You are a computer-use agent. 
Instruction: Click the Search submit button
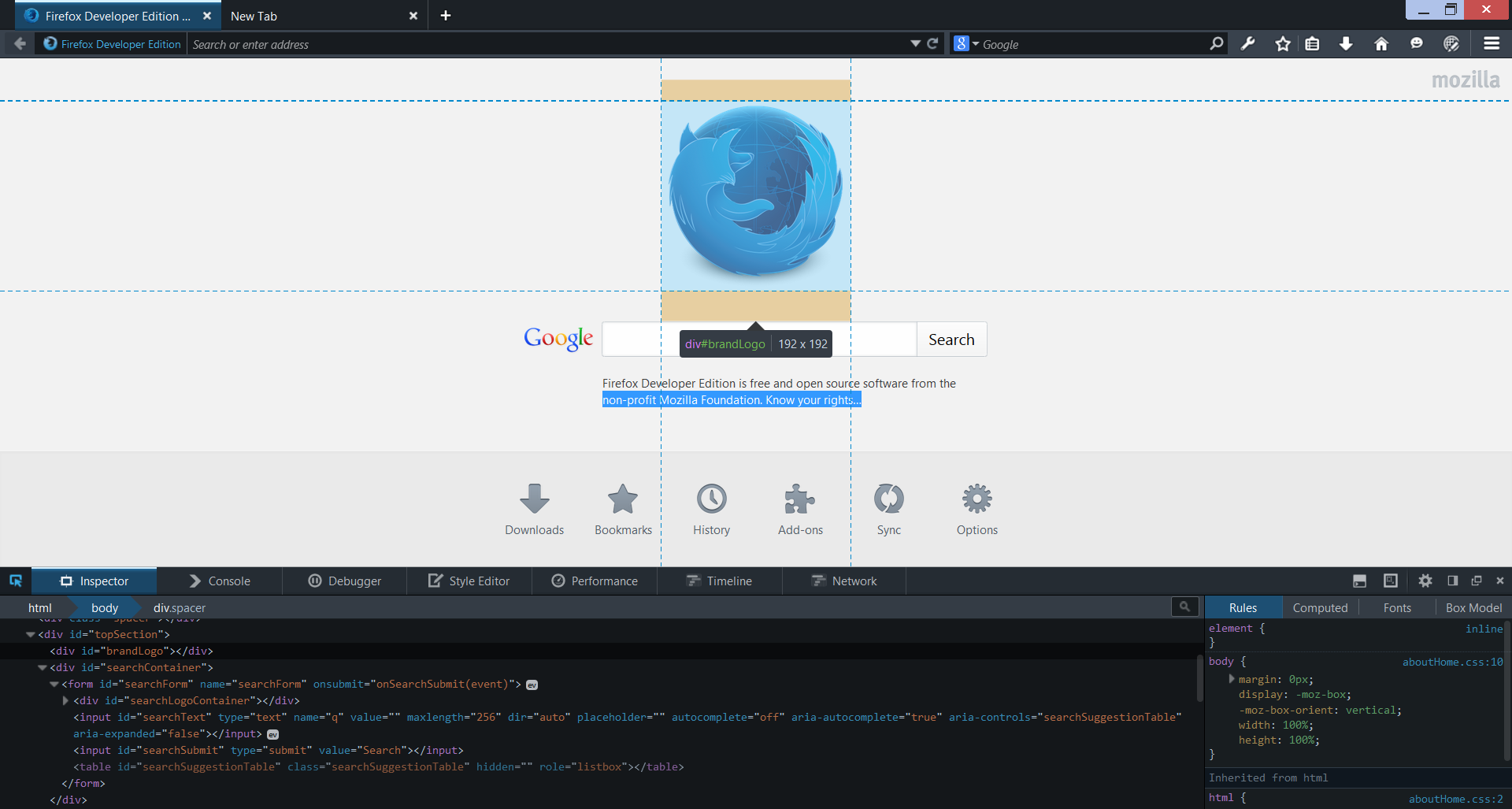pyautogui.click(x=951, y=340)
